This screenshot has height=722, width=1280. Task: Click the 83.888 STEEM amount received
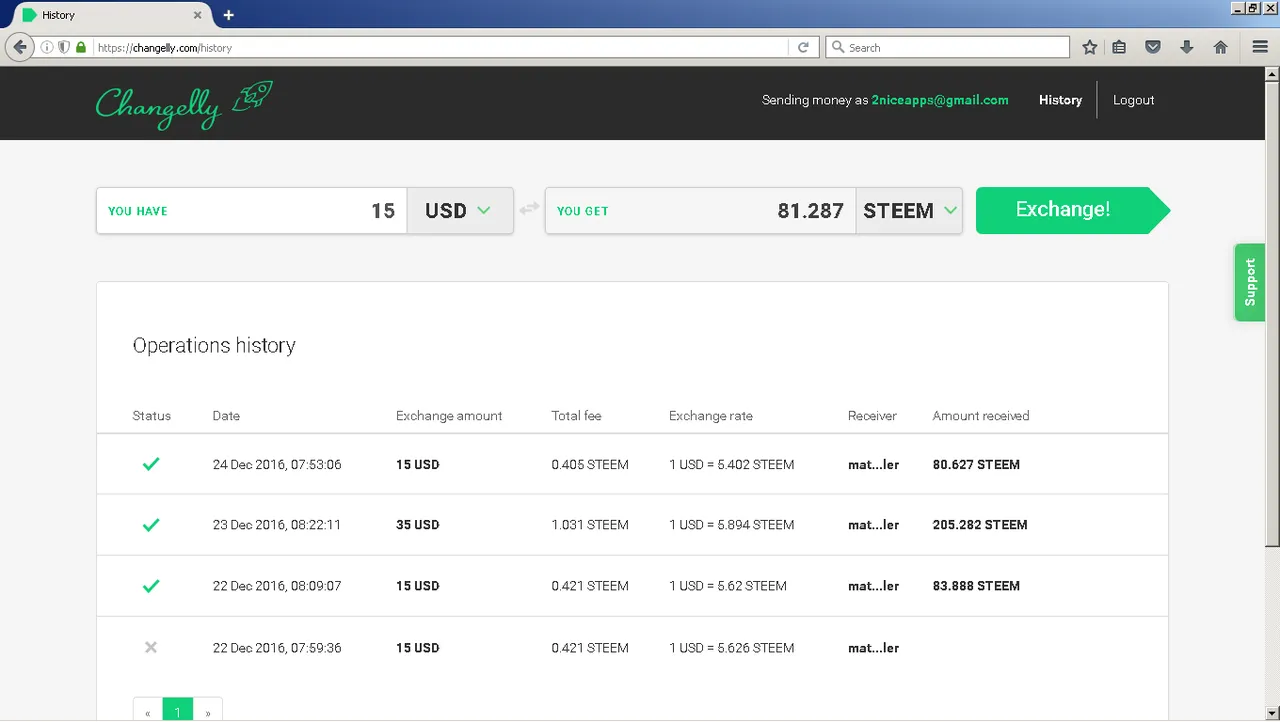pyautogui.click(x=976, y=586)
